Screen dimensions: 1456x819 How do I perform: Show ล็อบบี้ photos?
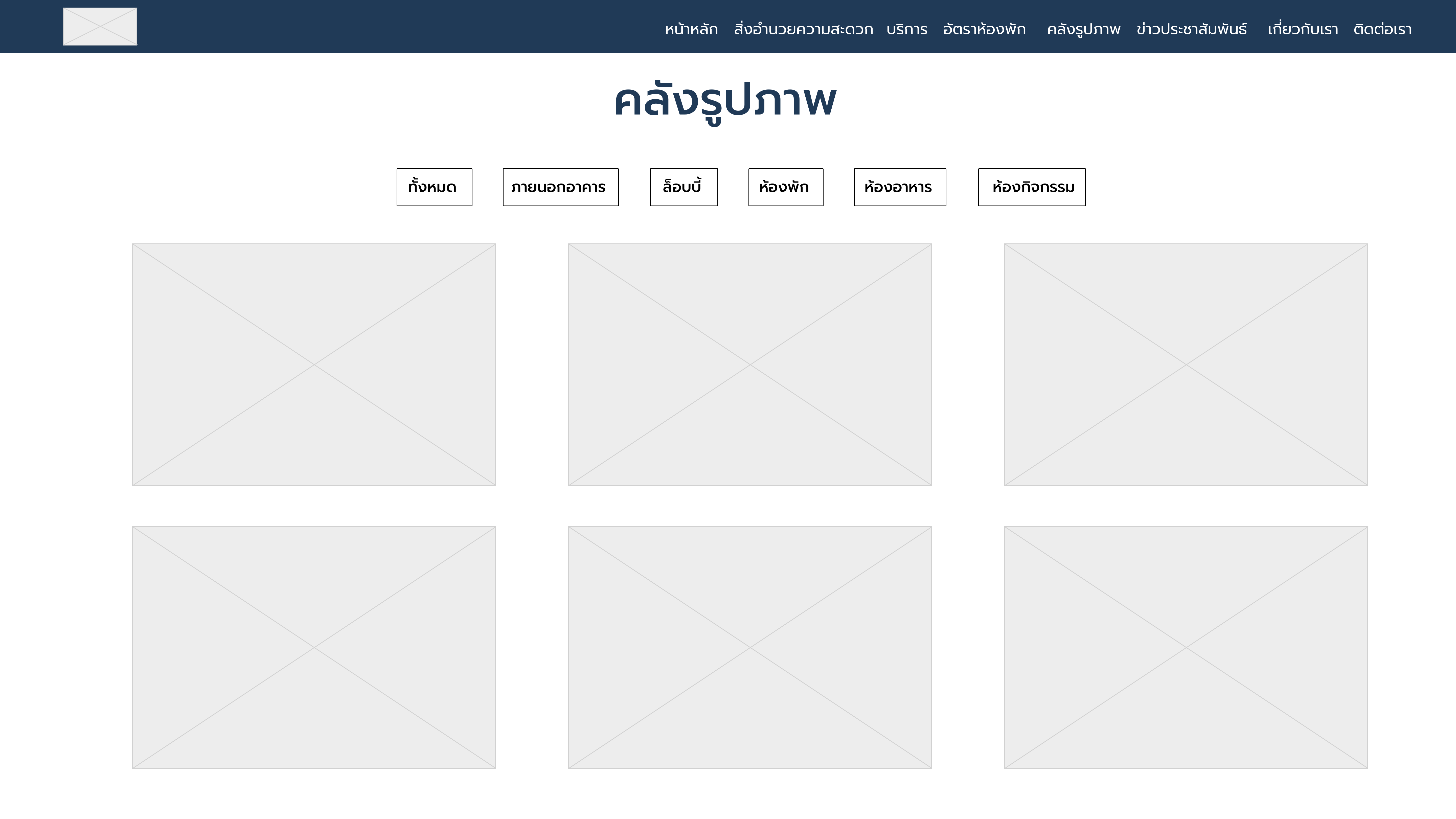click(x=684, y=187)
